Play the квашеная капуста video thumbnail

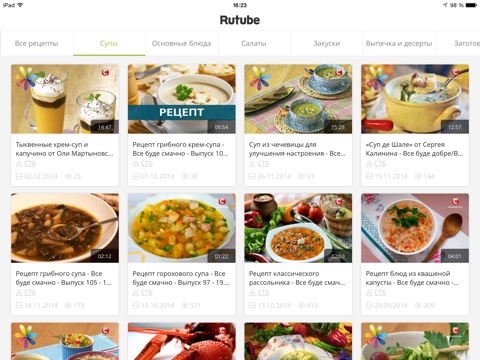[x=415, y=228]
